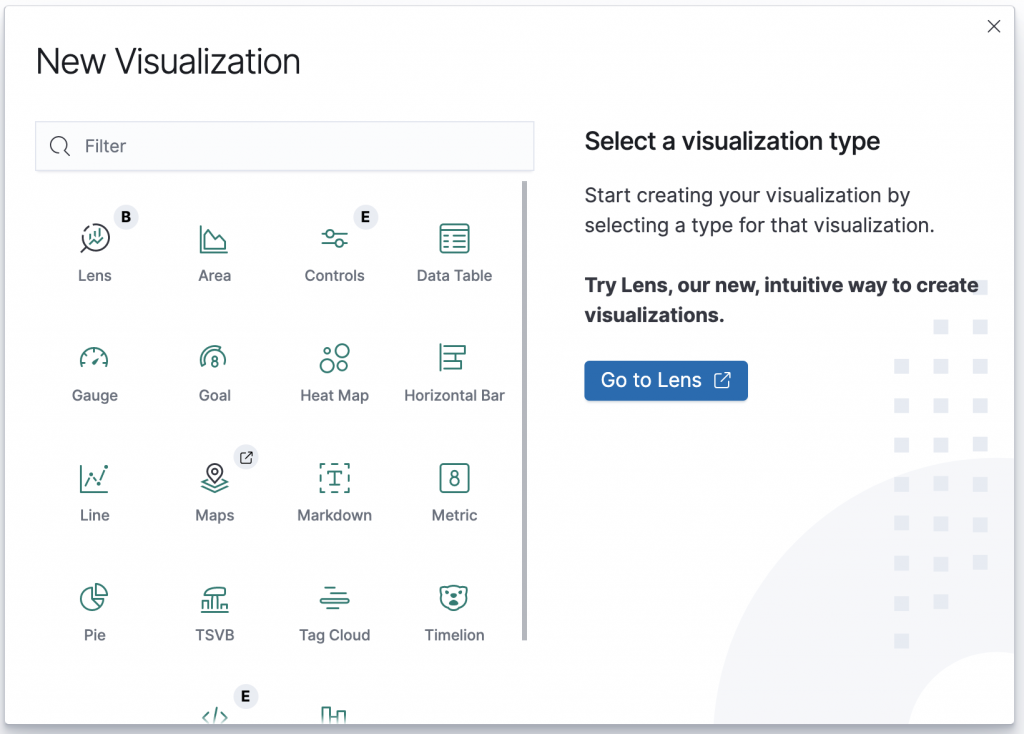Select the Tag Cloud icon
Viewport: 1024px width, 734px height.
tap(334, 599)
